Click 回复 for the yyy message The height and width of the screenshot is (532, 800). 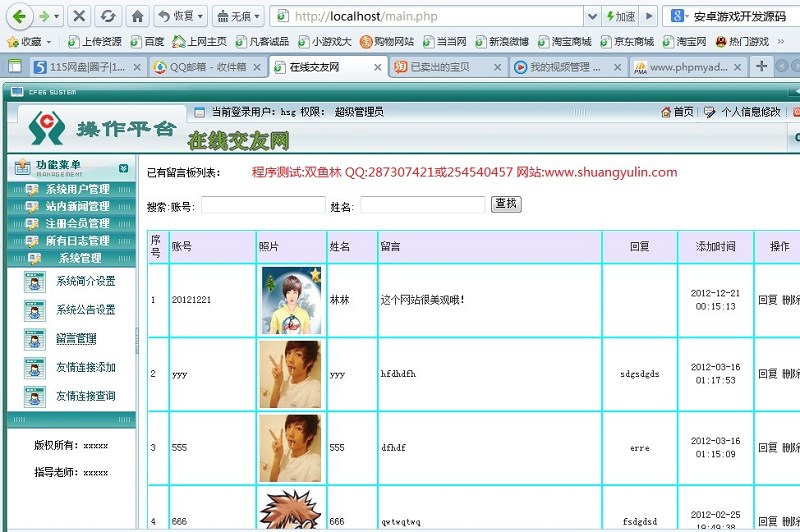point(767,374)
